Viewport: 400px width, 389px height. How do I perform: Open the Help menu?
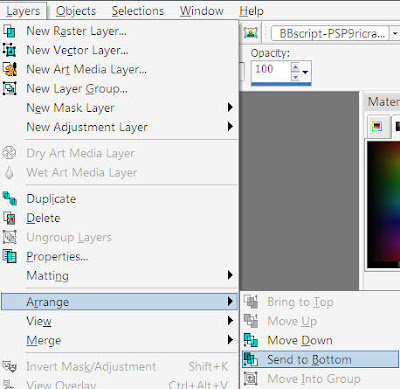[251, 11]
